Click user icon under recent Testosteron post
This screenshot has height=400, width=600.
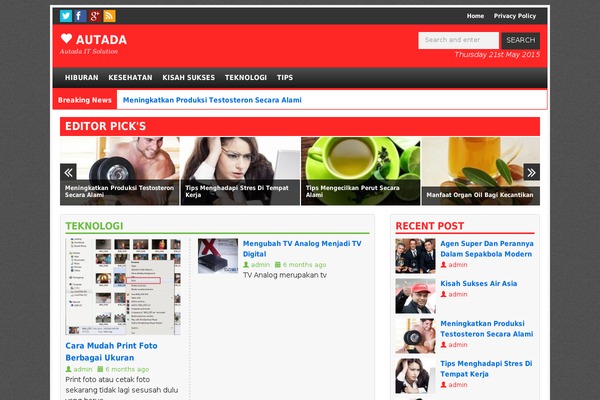[443, 344]
